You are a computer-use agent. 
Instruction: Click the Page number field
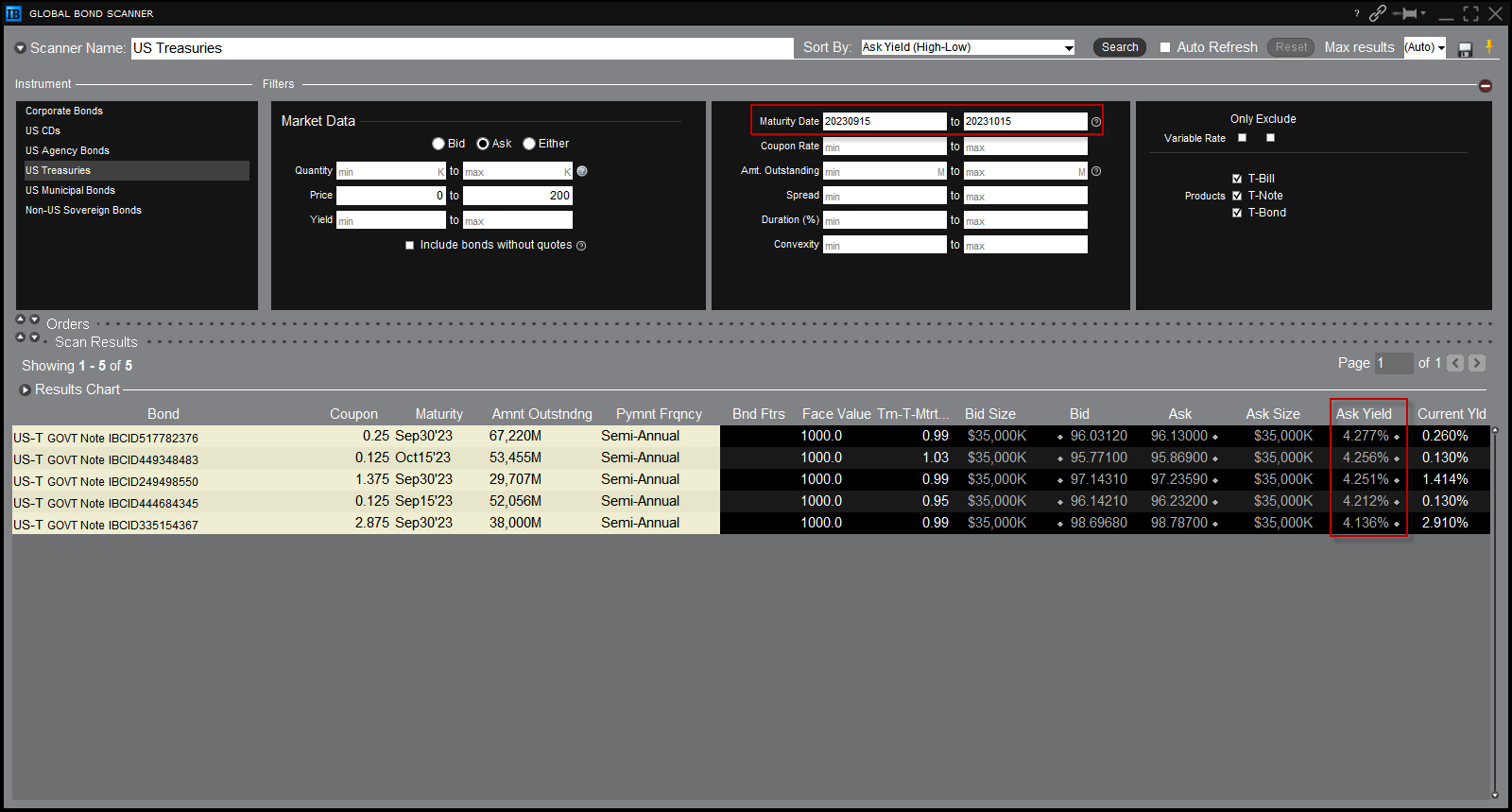(1394, 363)
